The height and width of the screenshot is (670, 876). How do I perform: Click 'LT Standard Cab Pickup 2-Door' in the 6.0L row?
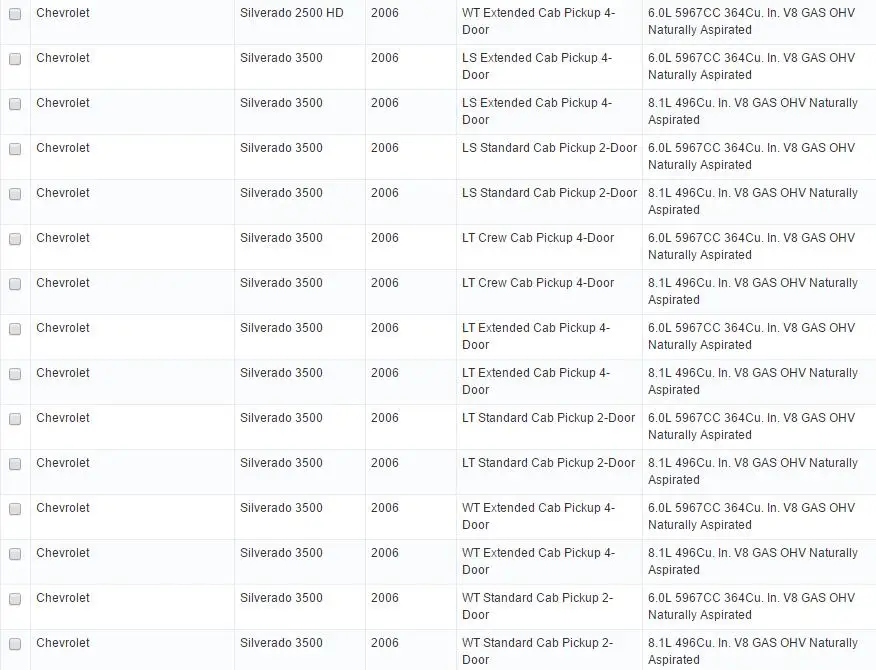(x=549, y=417)
